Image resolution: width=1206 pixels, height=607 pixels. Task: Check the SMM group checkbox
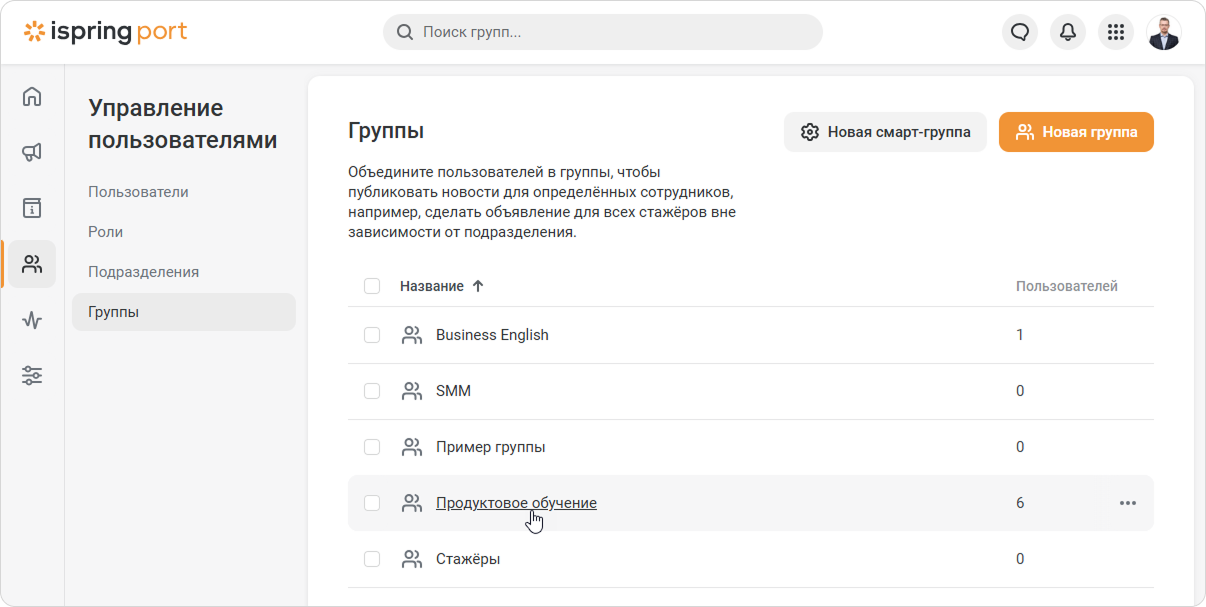[x=372, y=391]
